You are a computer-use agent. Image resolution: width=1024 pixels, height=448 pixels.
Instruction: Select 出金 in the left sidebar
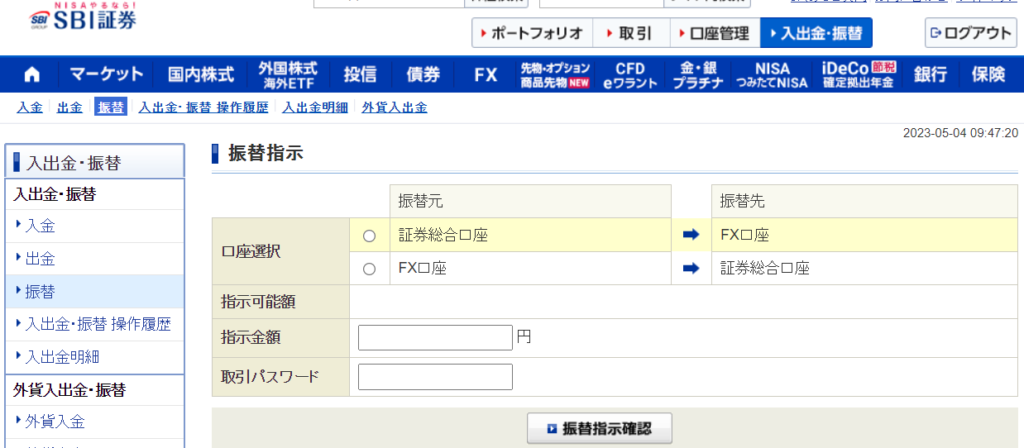point(40,259)
